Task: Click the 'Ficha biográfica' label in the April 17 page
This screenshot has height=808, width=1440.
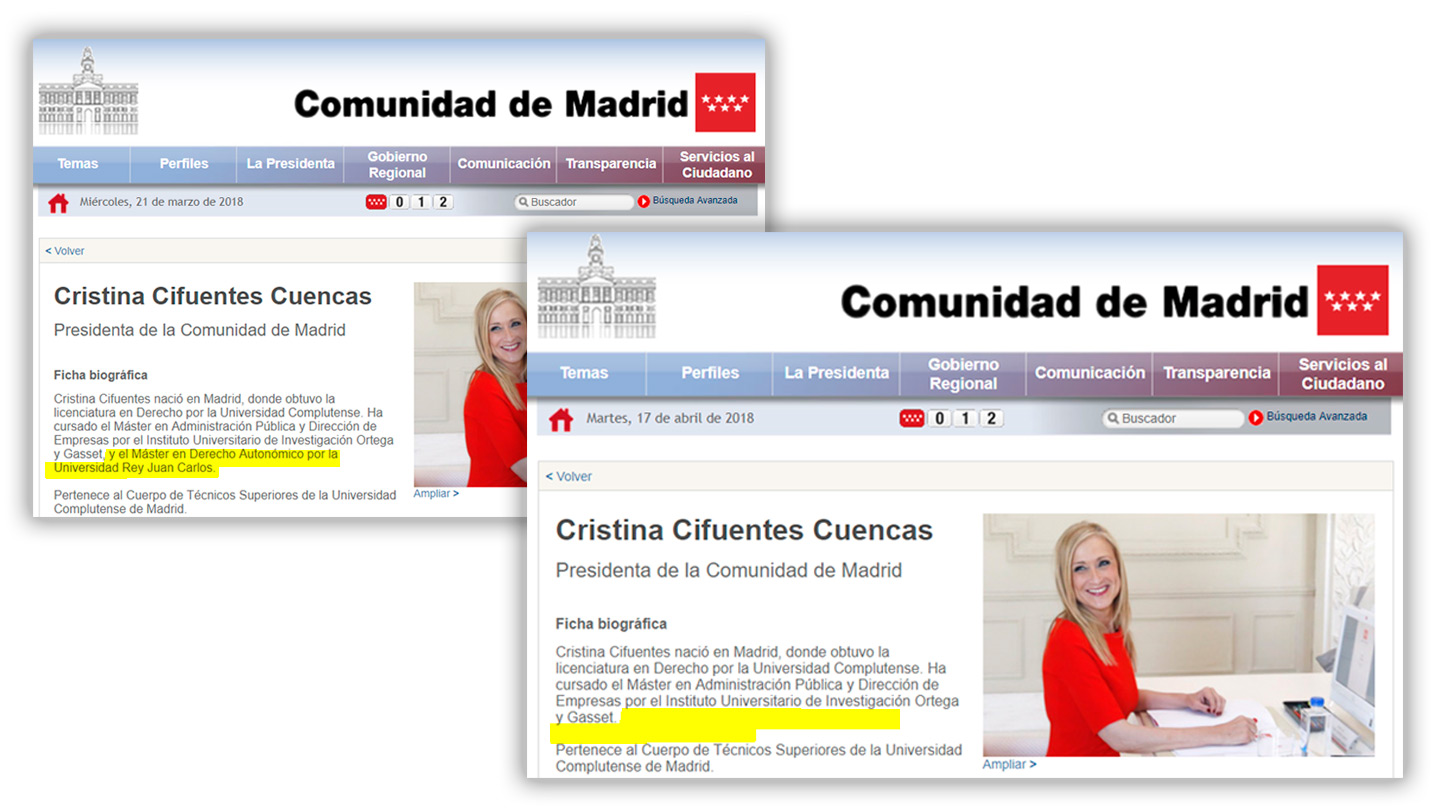Action: [611, 624]
